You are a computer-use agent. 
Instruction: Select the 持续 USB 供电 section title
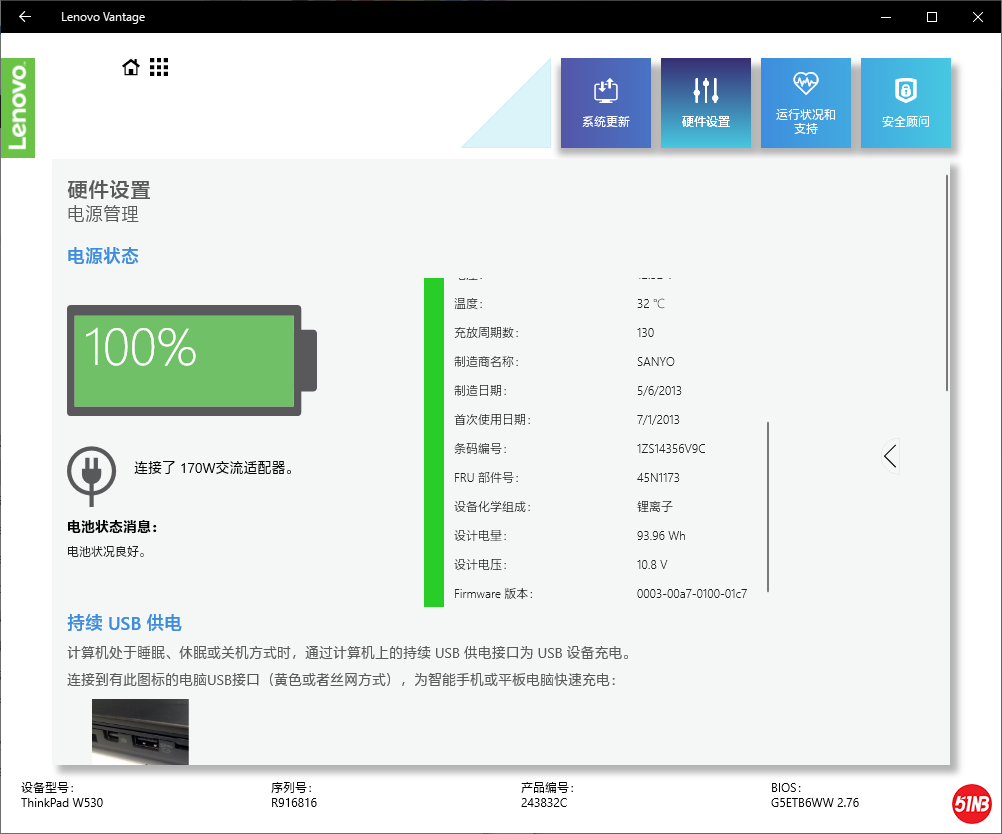[124, 622]
